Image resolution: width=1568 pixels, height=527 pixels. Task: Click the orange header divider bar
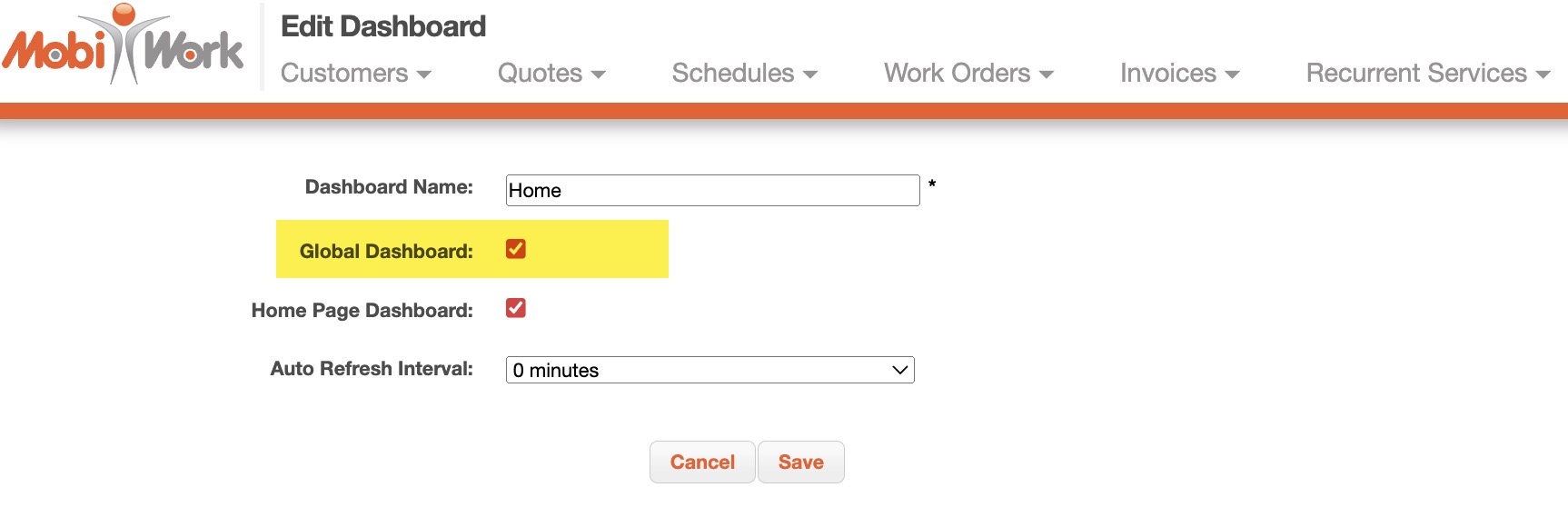coord(784,111)
